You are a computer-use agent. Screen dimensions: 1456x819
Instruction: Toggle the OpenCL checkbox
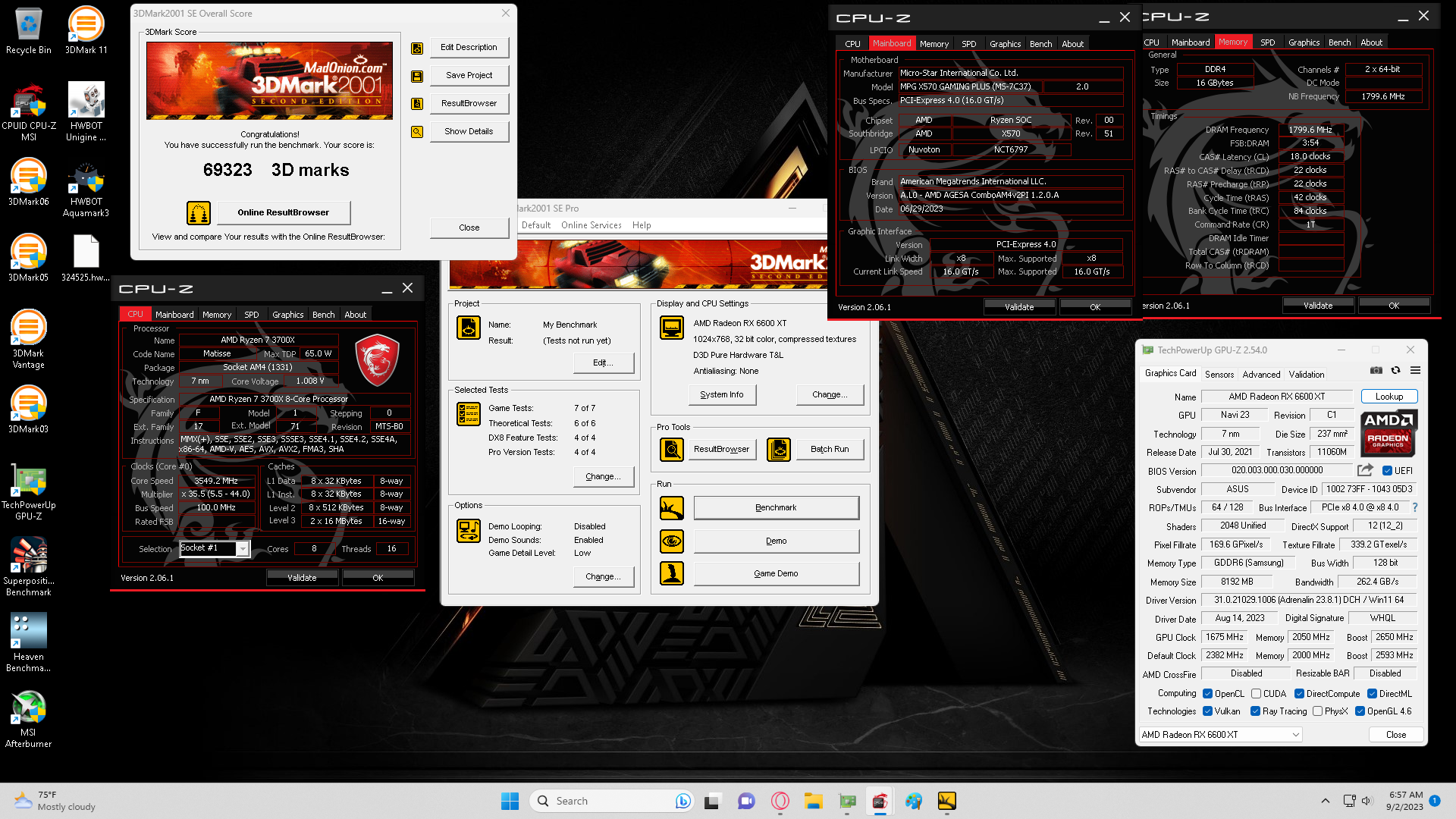tap(1207, 694)
